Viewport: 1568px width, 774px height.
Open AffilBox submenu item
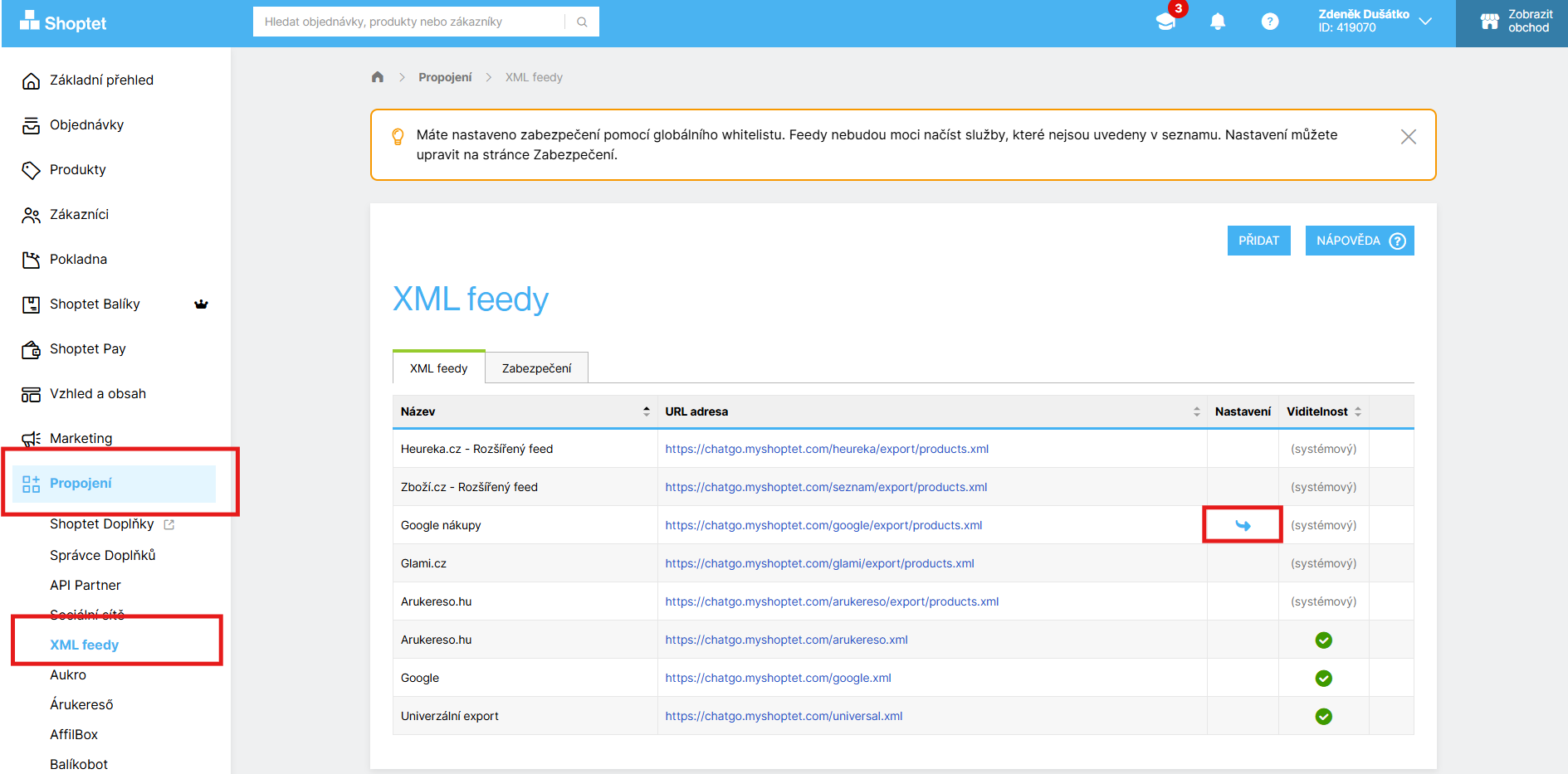[x=73, y=734]
